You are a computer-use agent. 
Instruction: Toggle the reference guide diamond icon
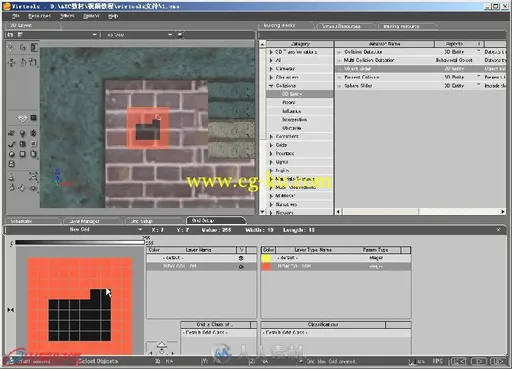22,118
